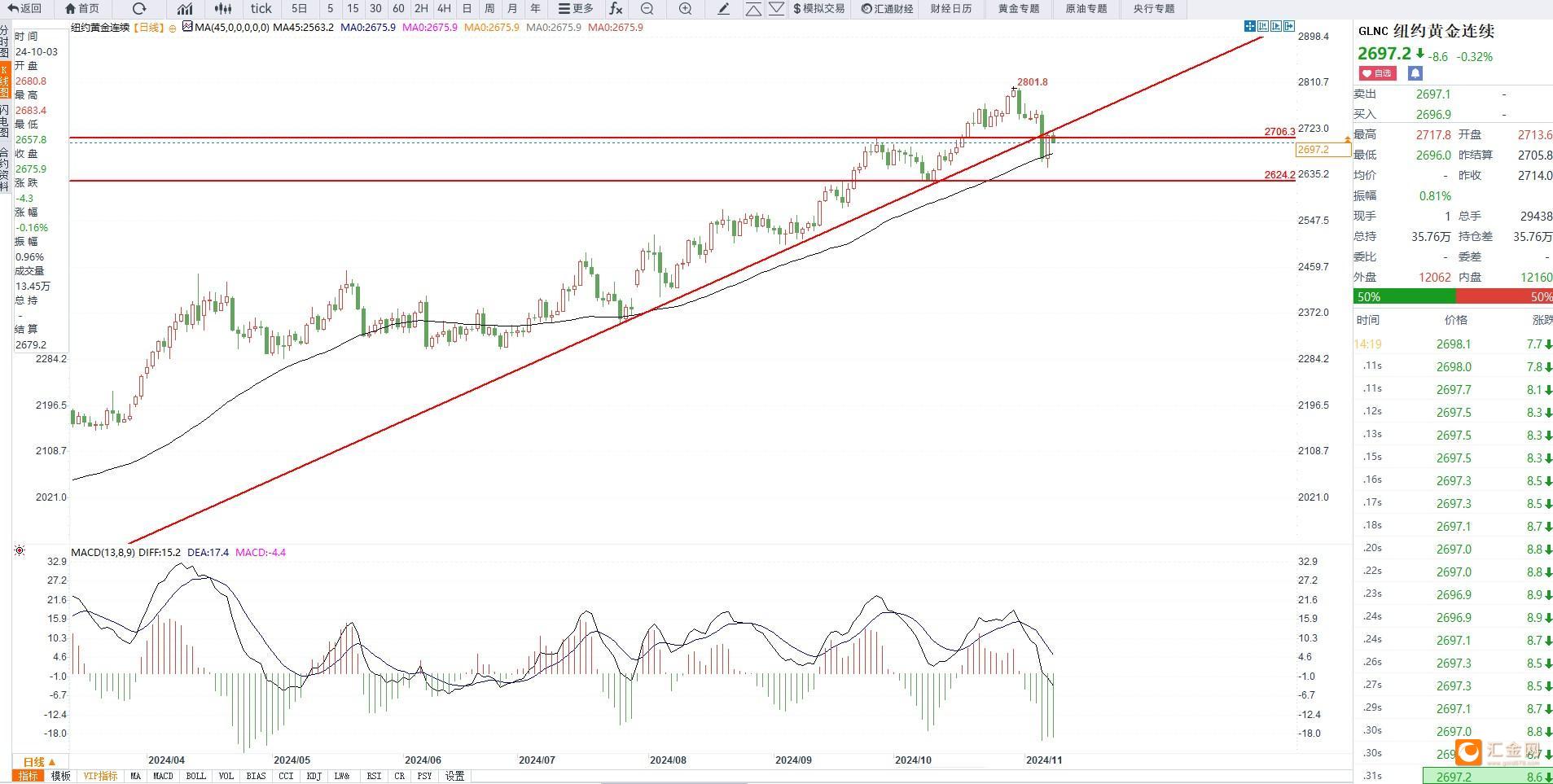Click the 2706.3 horizontal line label

(1279, 132)
